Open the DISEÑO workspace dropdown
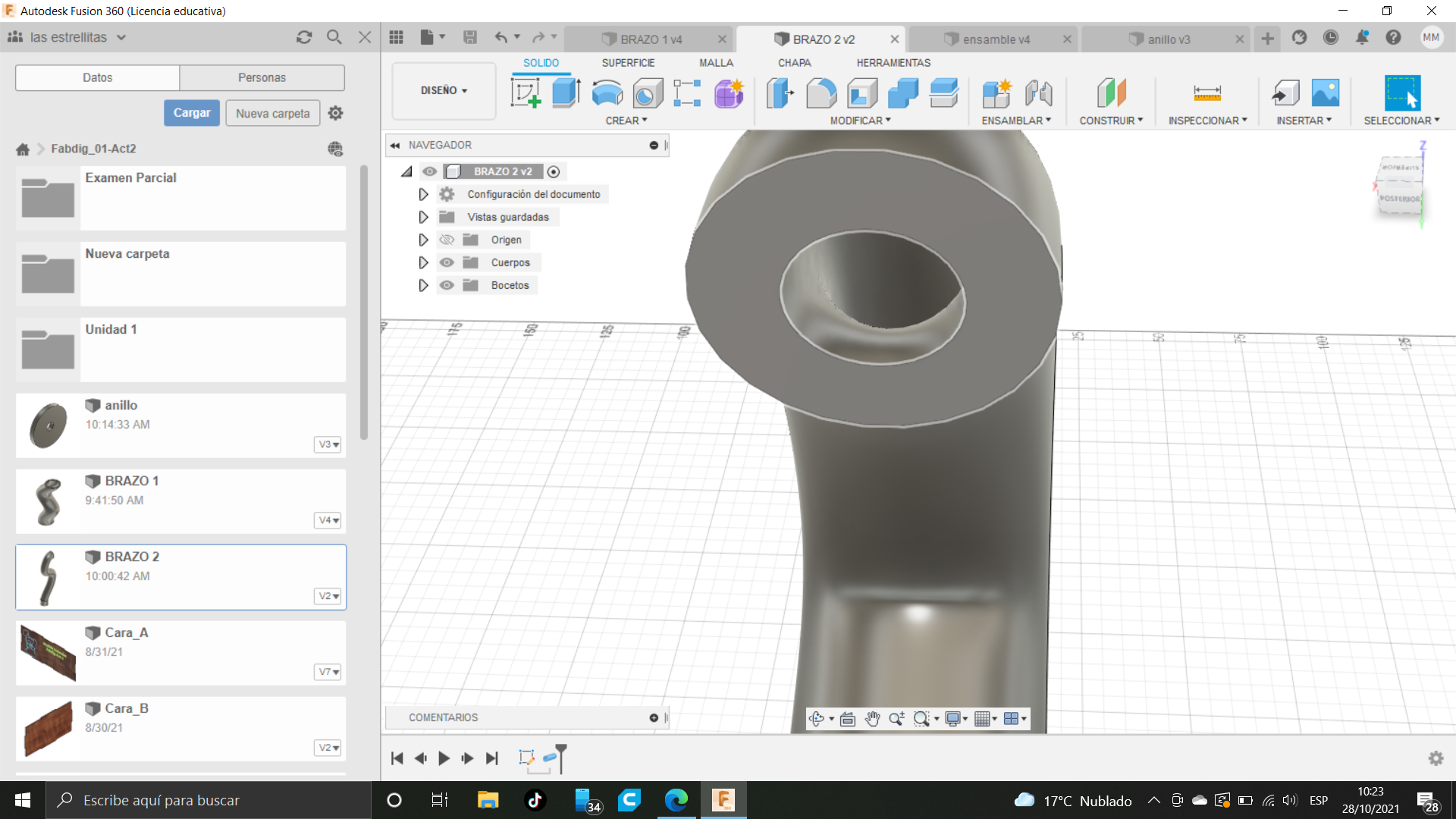1456x819 pixels. 444,90
